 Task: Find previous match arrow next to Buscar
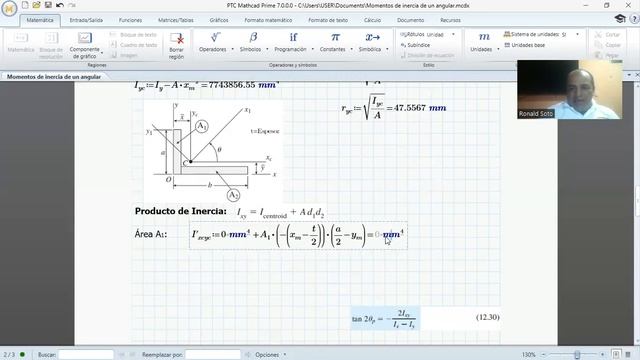pos(121,355)
